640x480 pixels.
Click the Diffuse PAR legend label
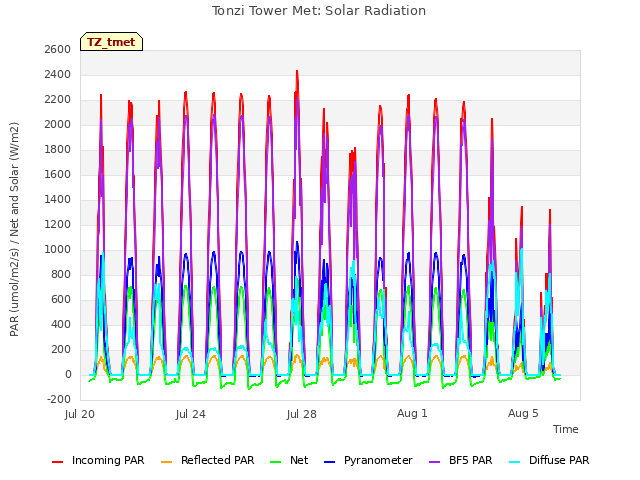(x=559, y=460)
